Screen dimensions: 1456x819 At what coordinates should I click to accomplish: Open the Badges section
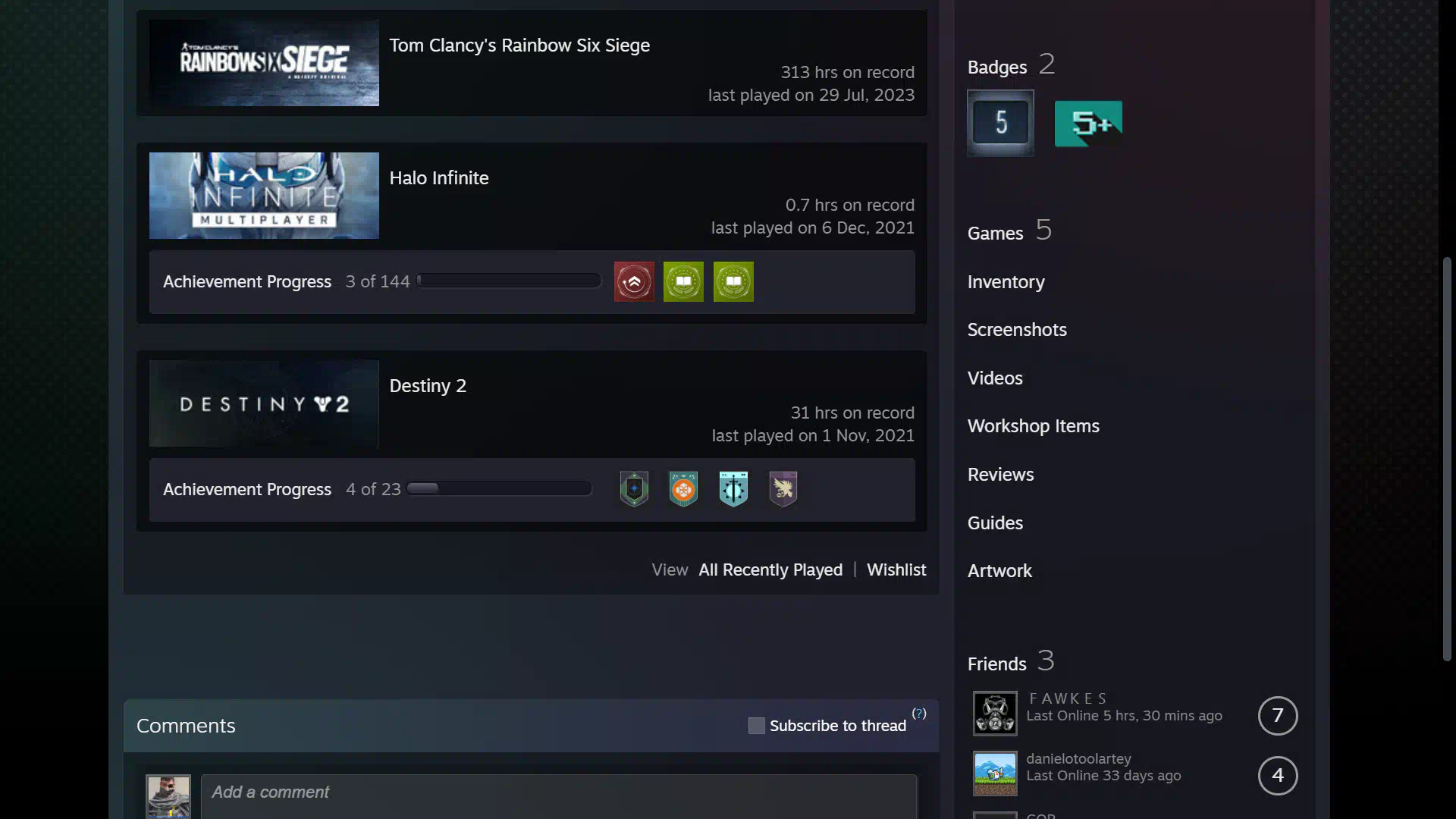pos(997,67)
